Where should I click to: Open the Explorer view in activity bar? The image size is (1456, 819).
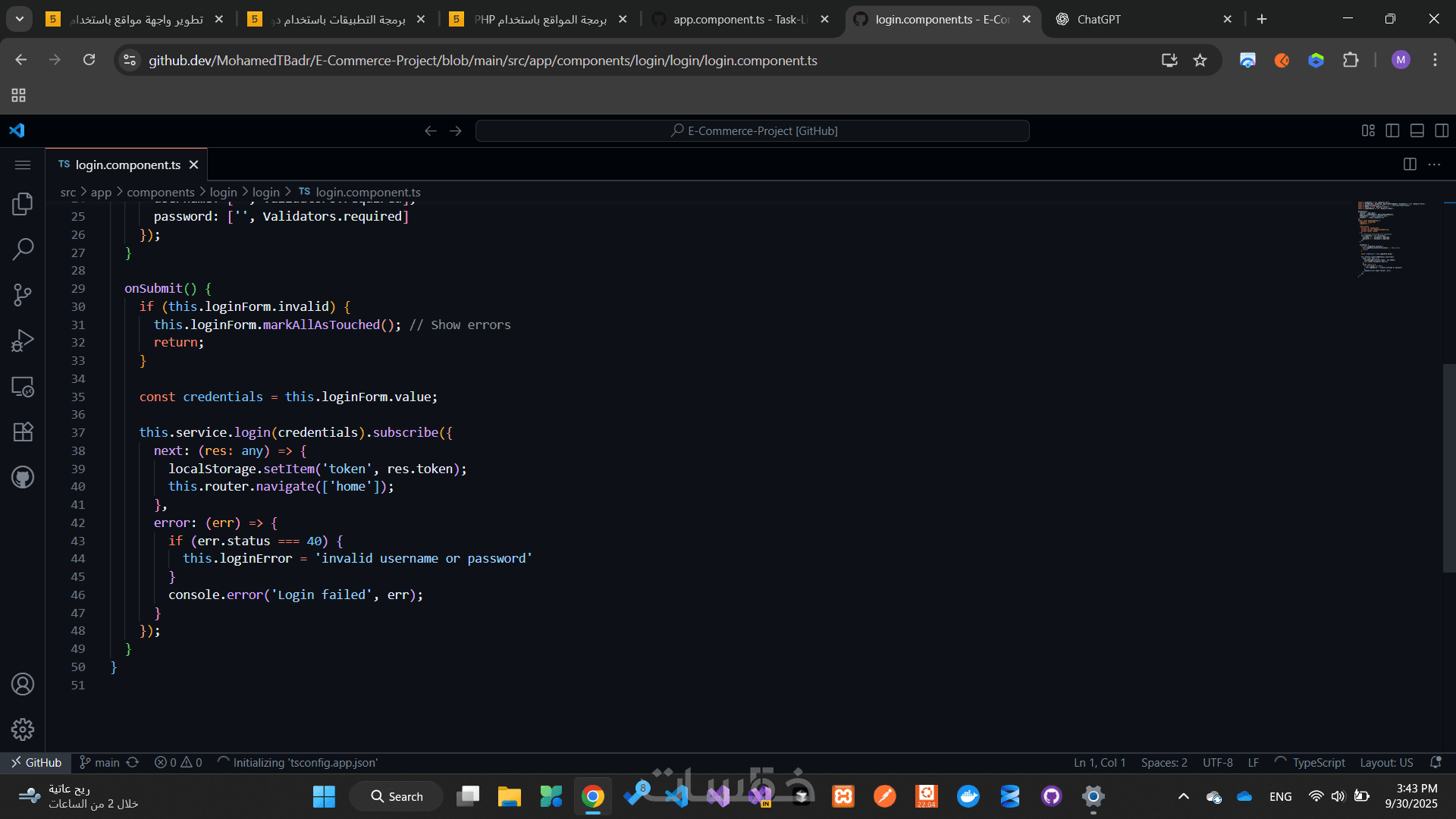(x=23, y=203)
